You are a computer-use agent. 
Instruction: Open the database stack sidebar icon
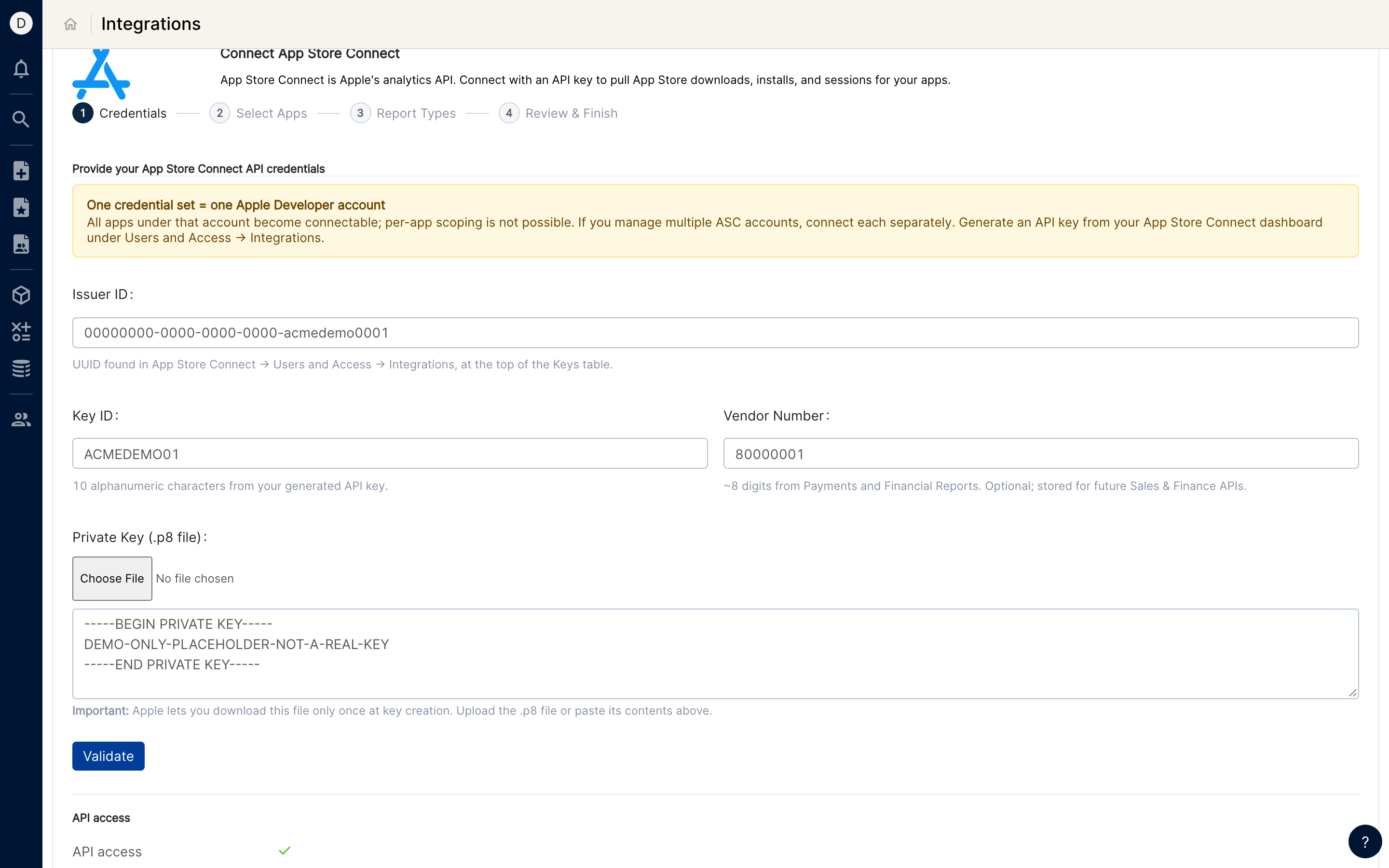click(21, 368)
